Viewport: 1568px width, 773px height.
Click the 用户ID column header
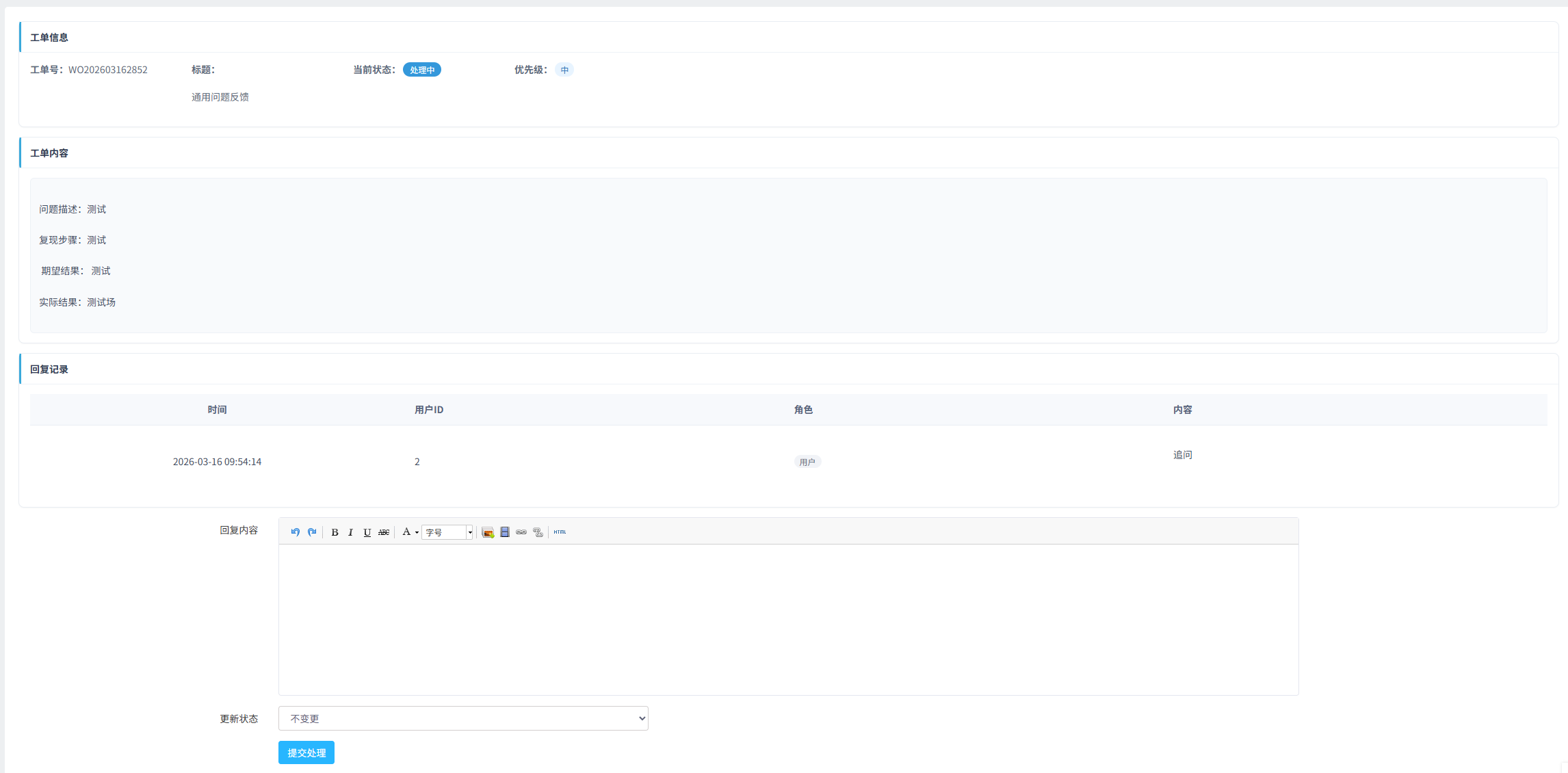tap(429, 410)
